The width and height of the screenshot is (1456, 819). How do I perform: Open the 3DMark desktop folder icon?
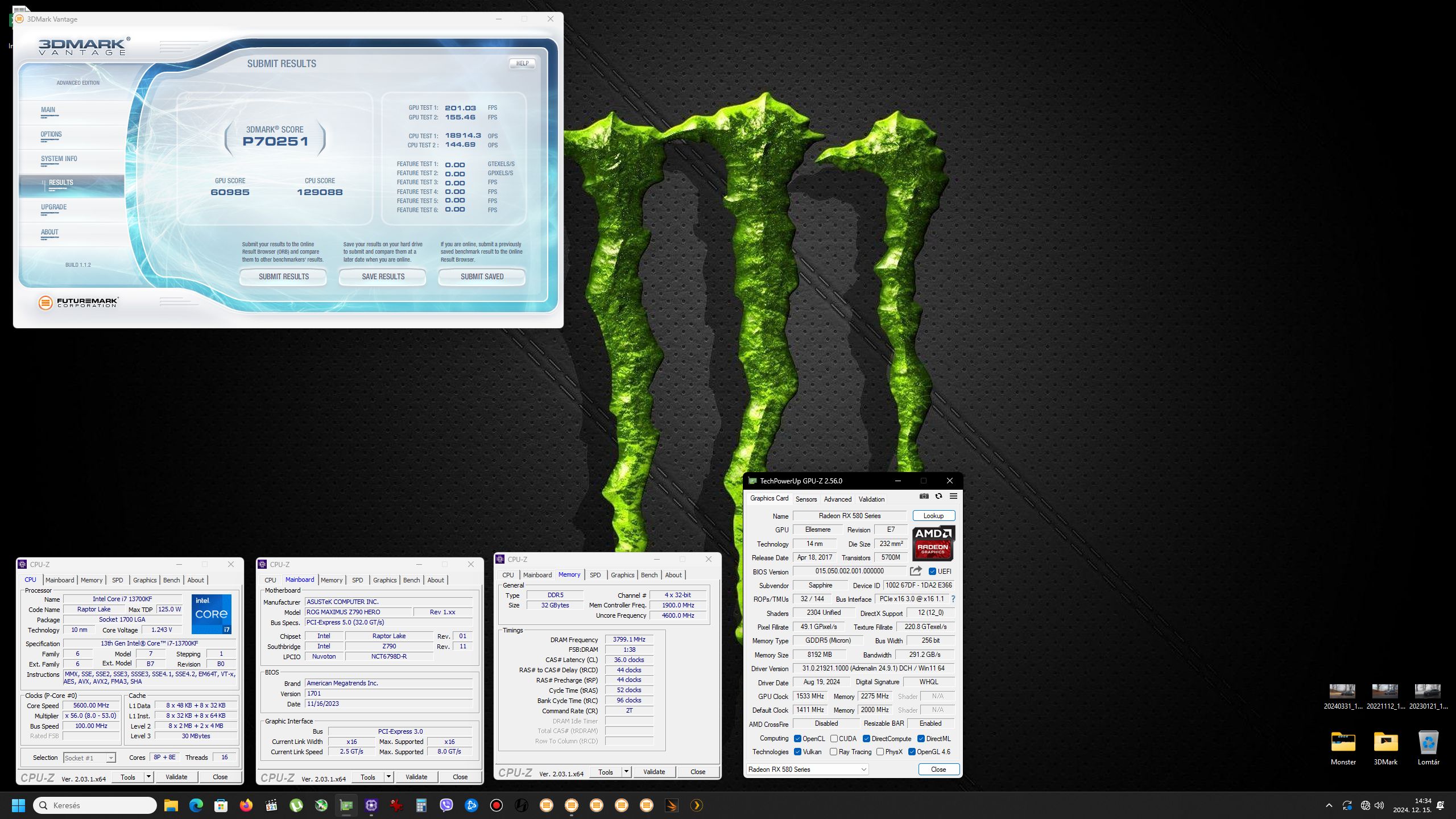pyautogui.click(x=1385, y=743)
